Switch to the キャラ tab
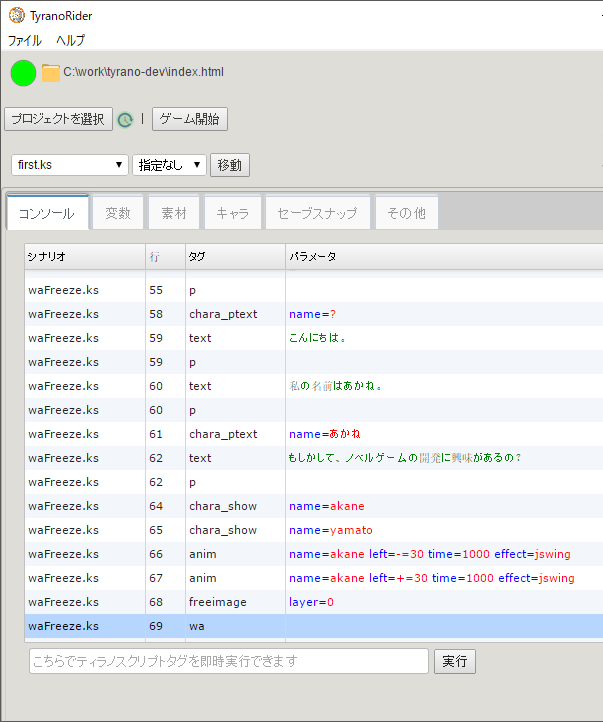Image resolution: width=603 pixels, height=722 pixels. coord(232,213)
